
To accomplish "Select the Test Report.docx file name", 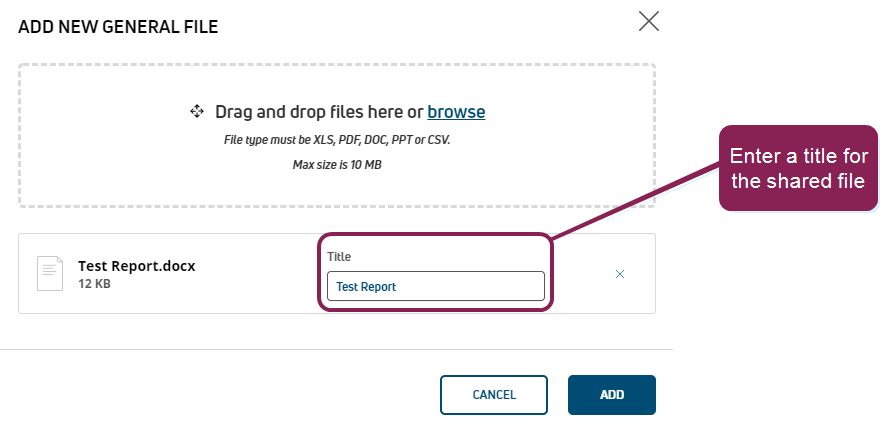I will [137, 266].
